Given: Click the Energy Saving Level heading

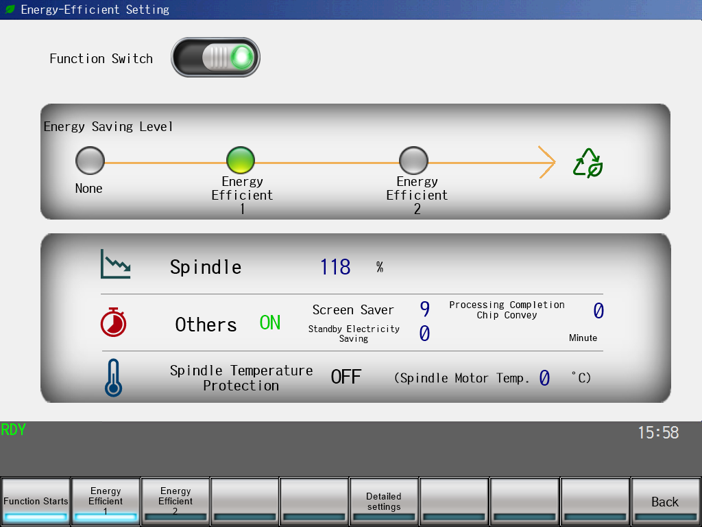Looking at the screenshot, I should coord(108,127).
